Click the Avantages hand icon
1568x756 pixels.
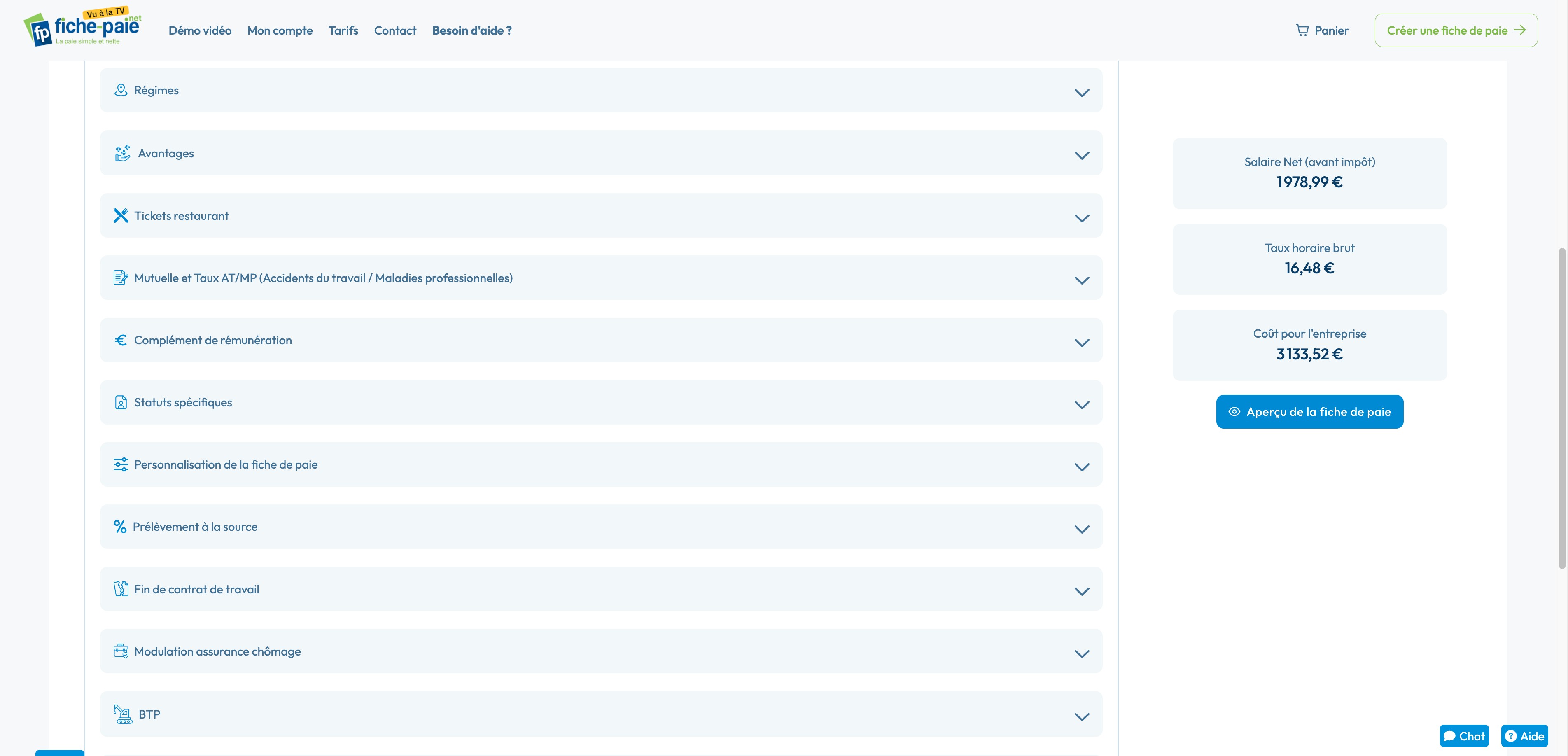click(122, 153)
